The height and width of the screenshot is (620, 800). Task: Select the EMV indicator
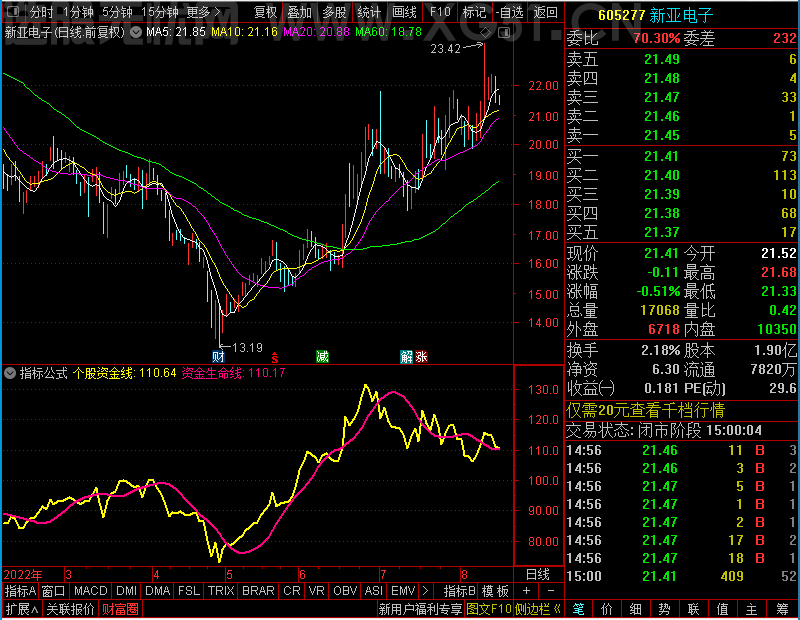[403, 591]
